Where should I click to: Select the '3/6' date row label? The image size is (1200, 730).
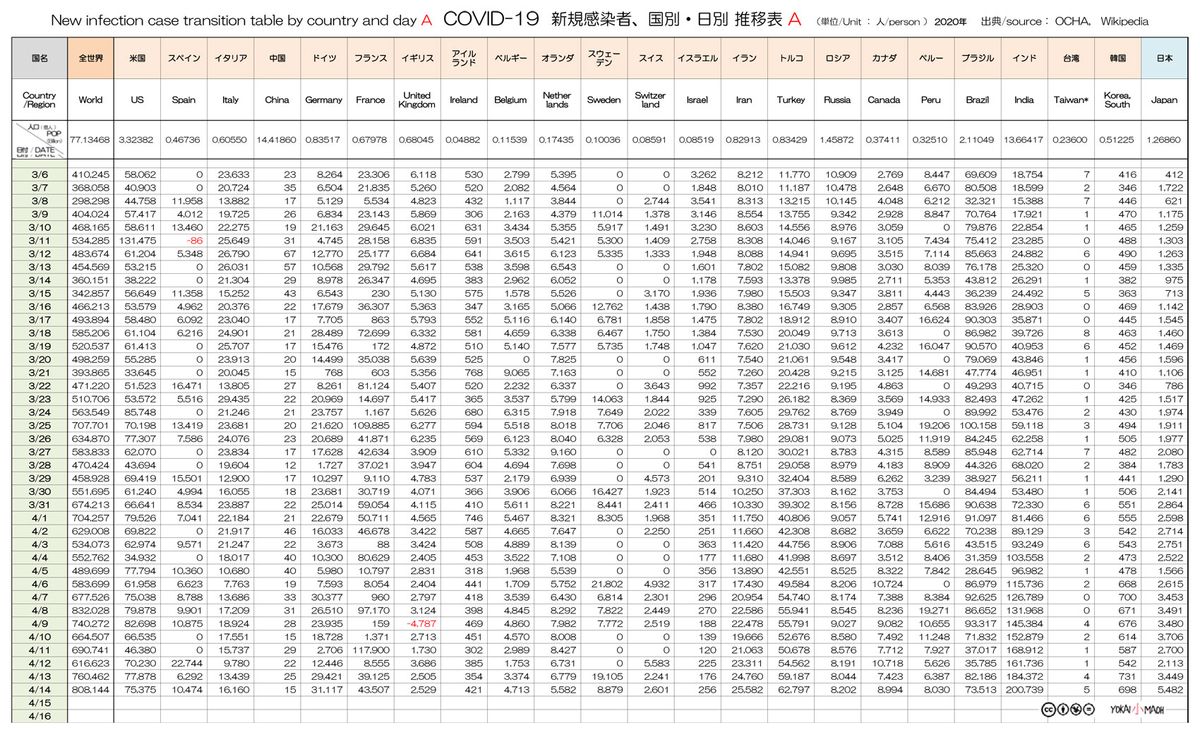click(39, 174)
